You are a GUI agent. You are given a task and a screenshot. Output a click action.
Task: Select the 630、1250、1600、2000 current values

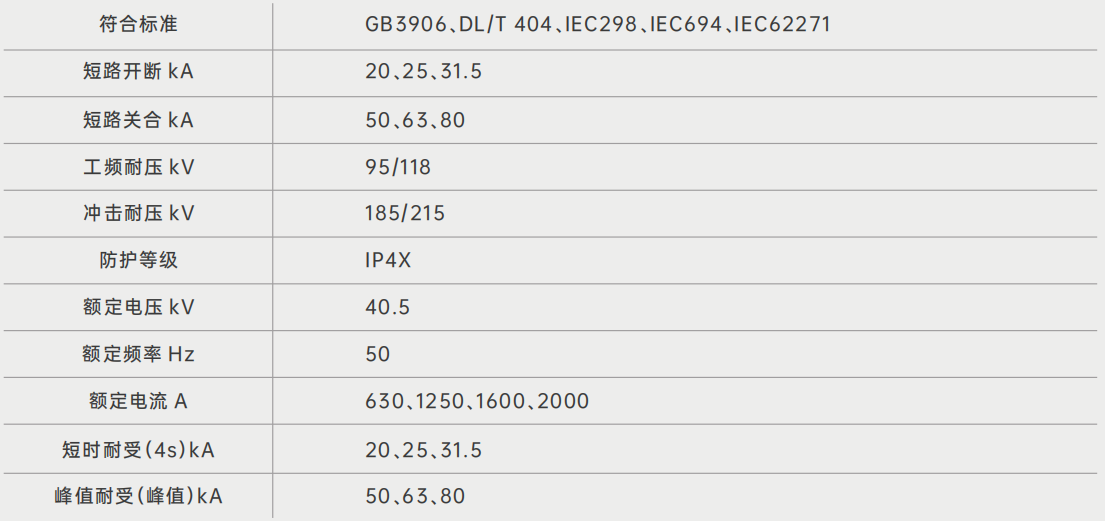tap(477, 402)
